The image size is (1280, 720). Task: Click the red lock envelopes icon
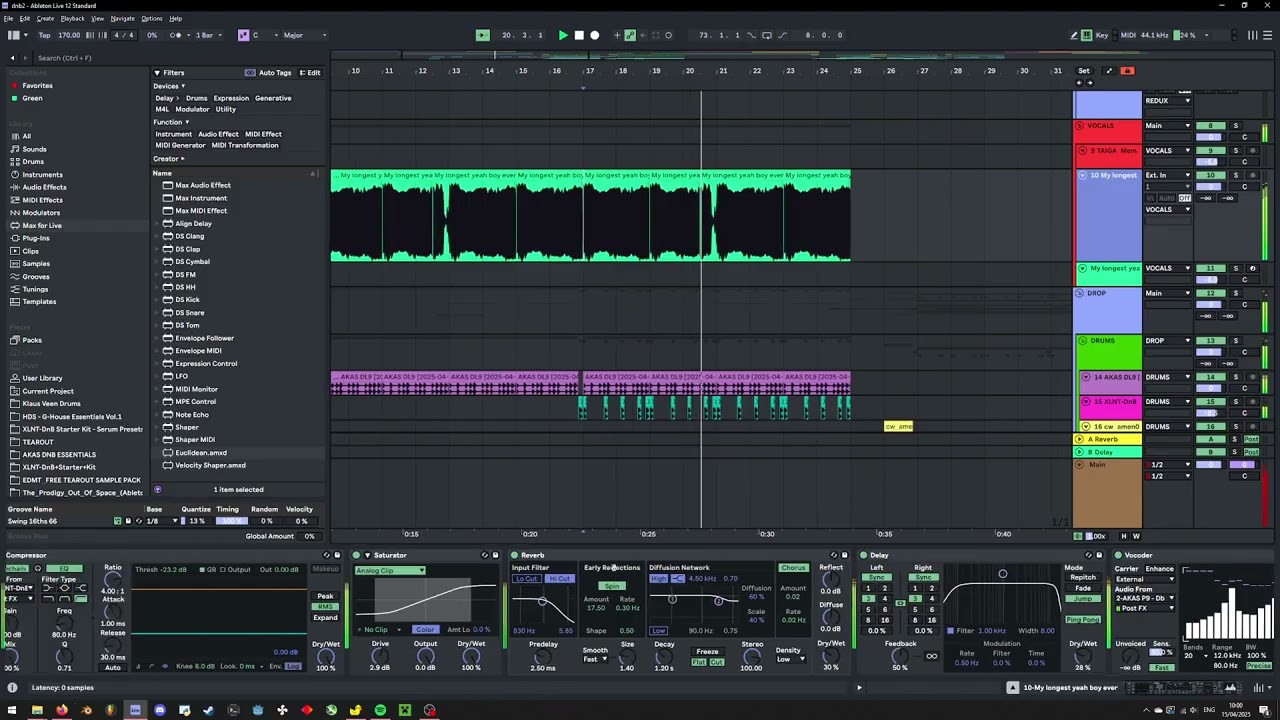[1127, 71]
